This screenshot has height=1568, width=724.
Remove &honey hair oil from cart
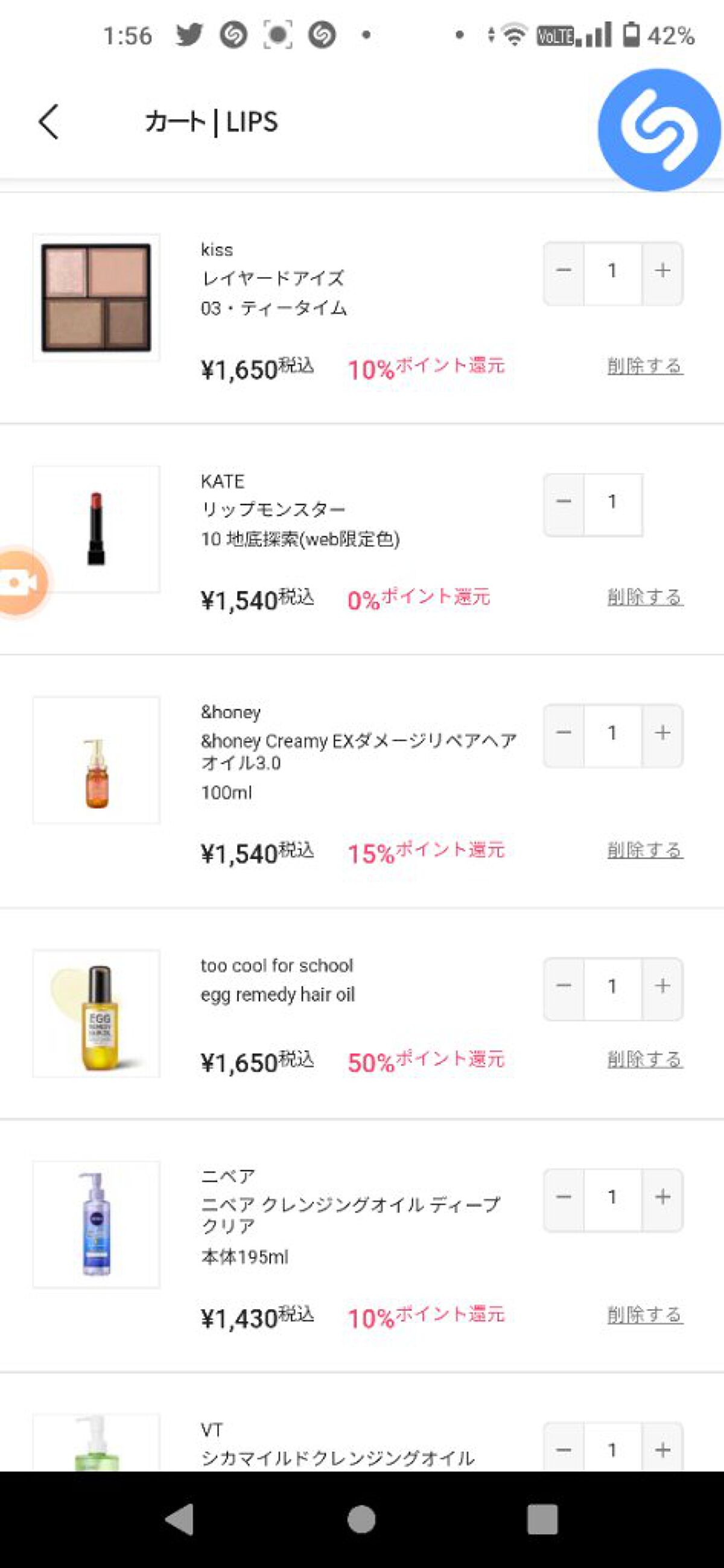(x=645, y=850)
